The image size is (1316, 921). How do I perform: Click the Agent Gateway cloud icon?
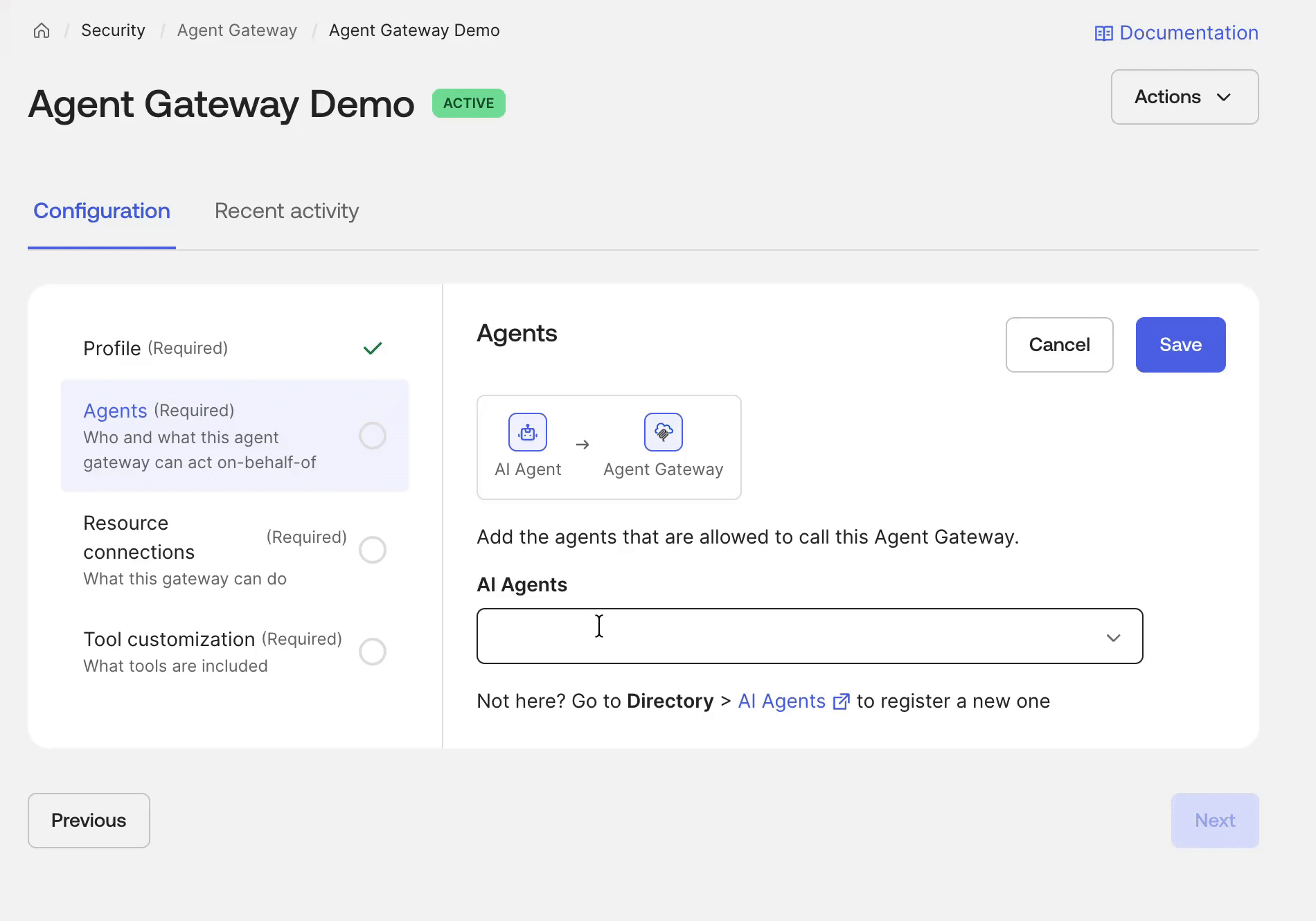click(664, 432)
